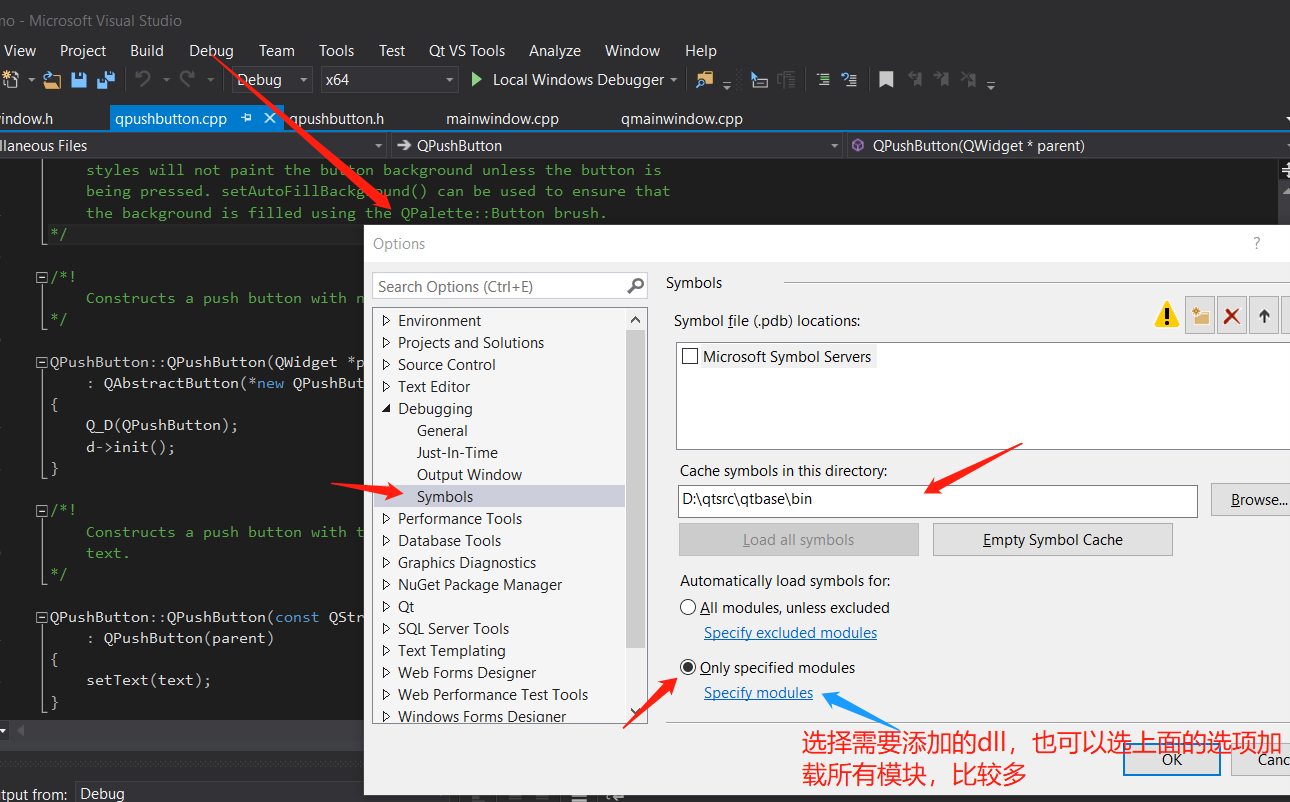
Task: Undo the last edit in toolbar
Action: pyautogui.click(x=142, y=79)
